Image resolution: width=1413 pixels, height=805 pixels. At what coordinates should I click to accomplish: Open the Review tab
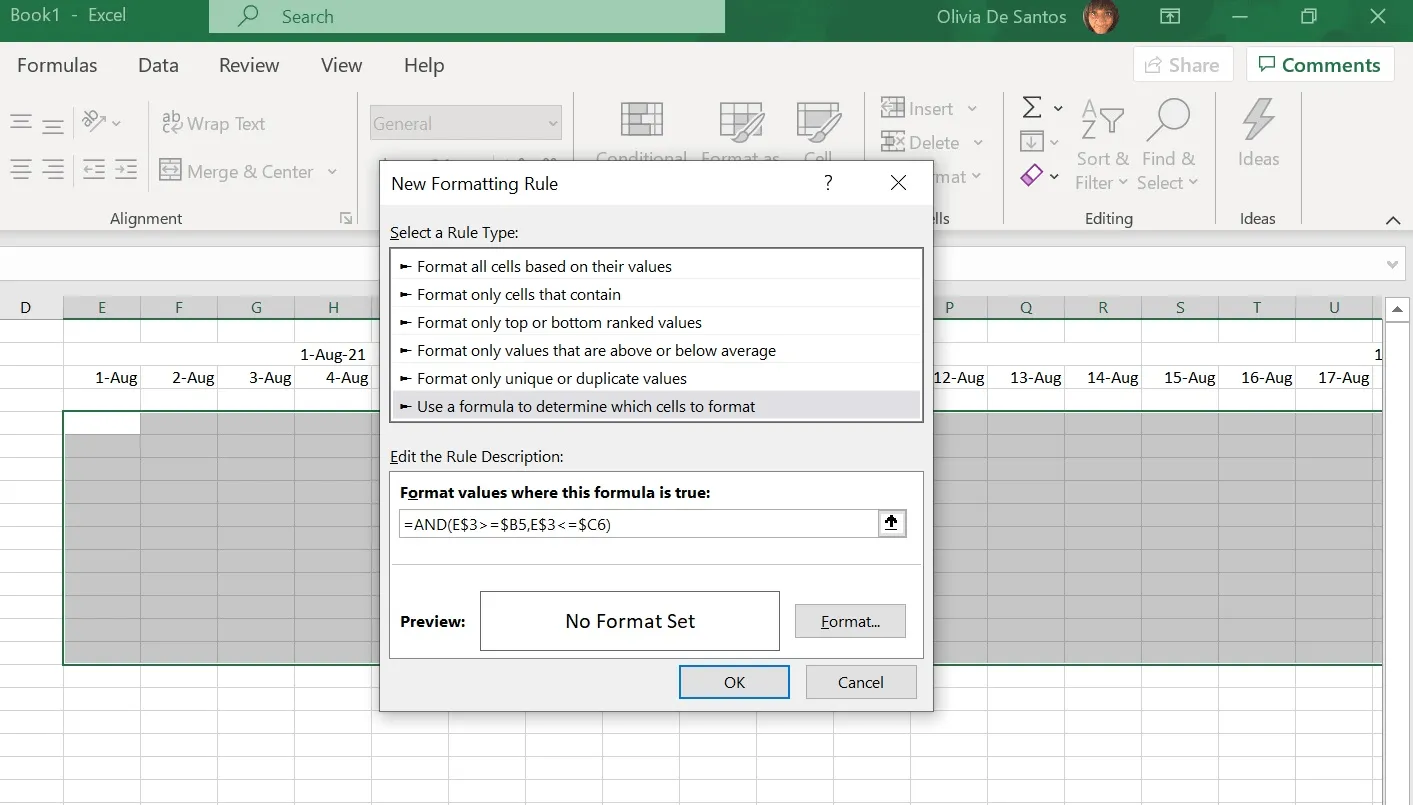point(248,65)
